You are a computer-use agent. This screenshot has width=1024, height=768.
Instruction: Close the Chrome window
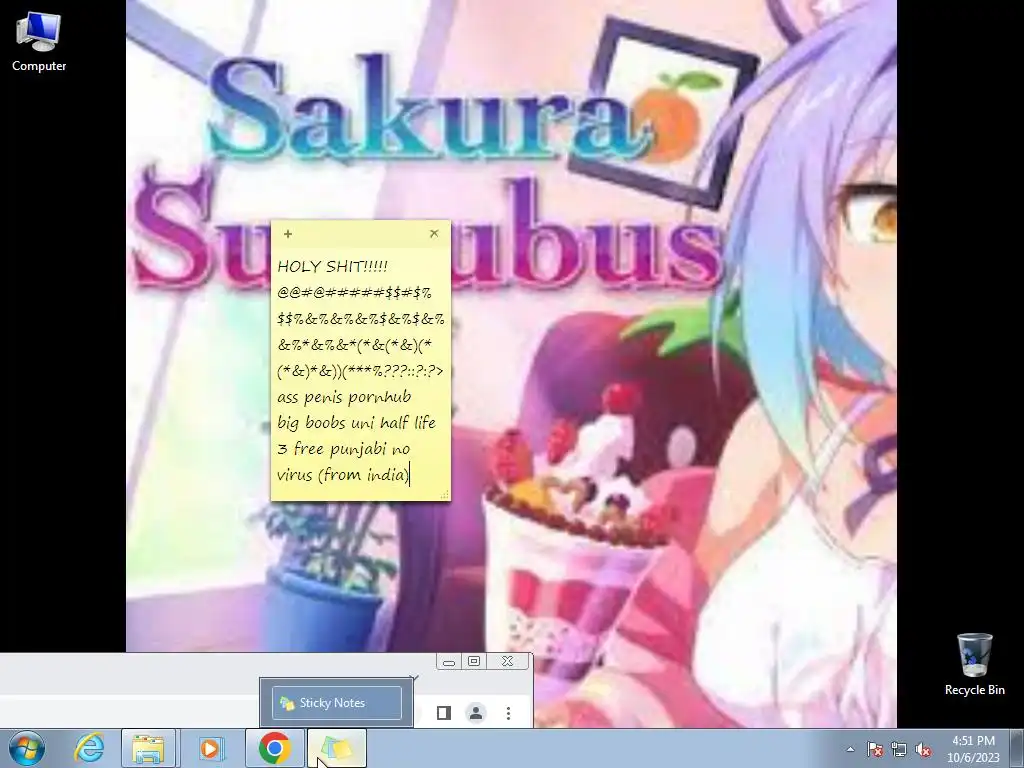(x=507, y=662)
